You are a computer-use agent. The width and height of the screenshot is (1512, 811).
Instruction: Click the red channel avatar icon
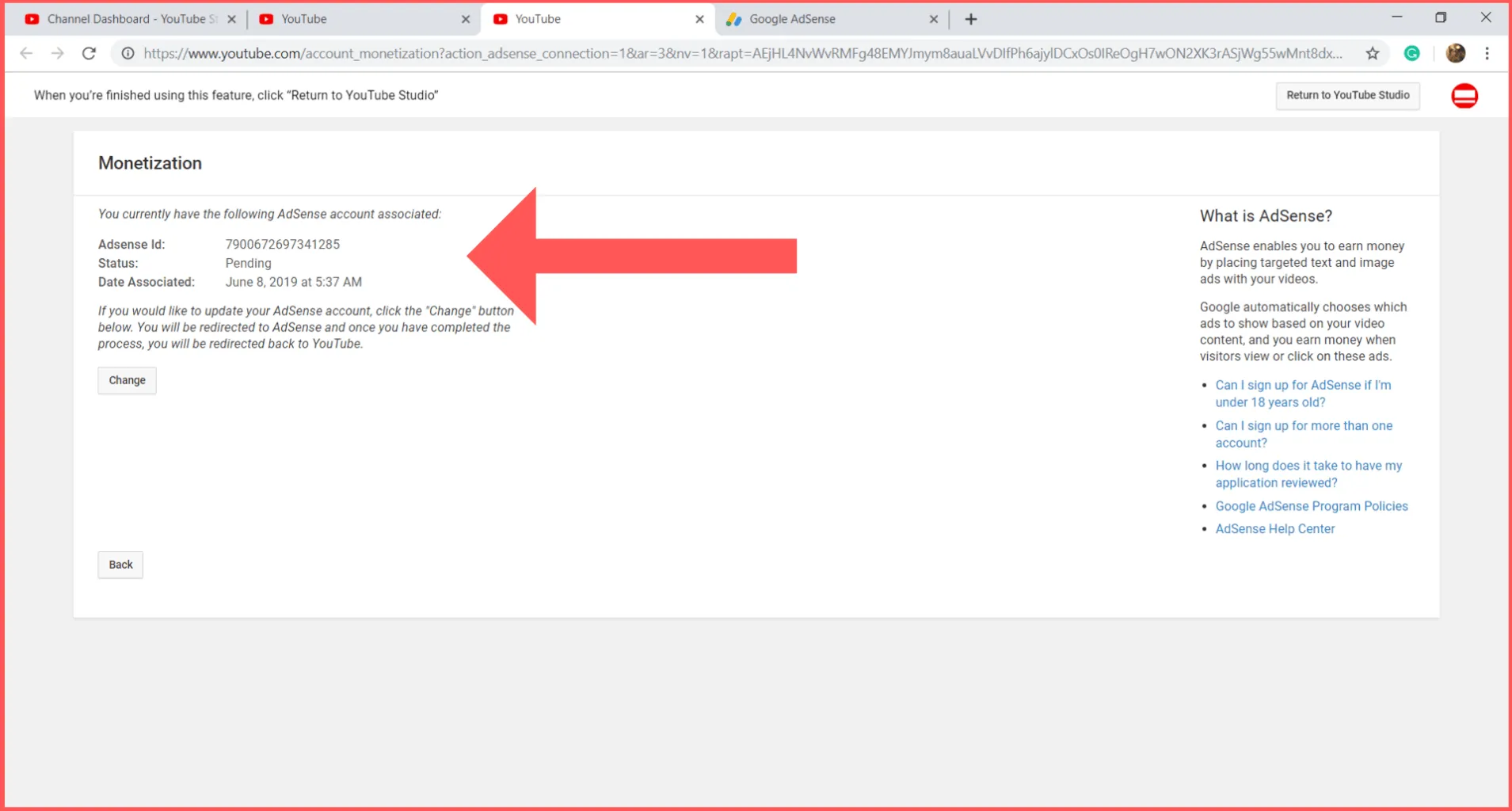(x=1464, y=96)
